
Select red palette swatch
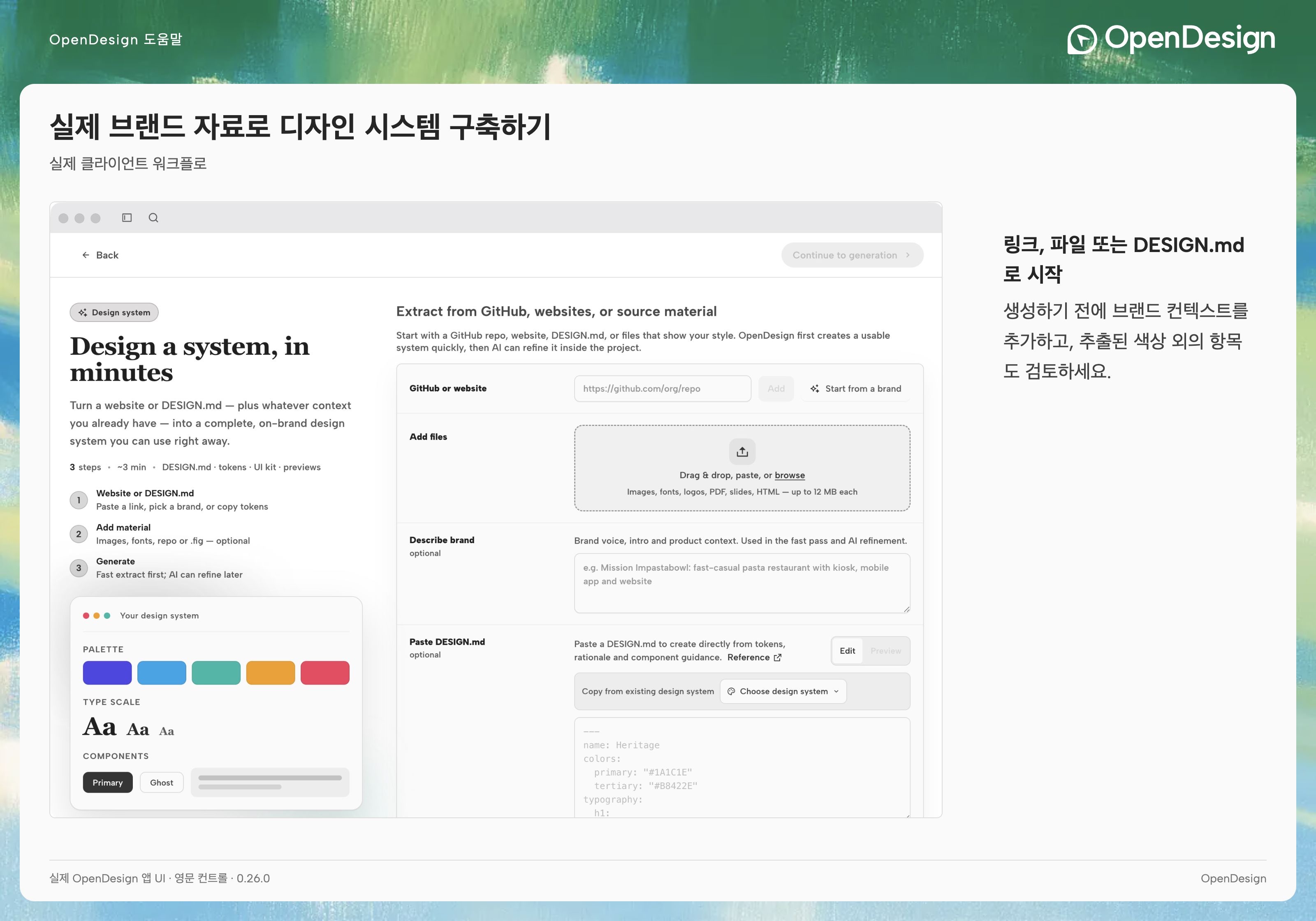click(325, 673)
